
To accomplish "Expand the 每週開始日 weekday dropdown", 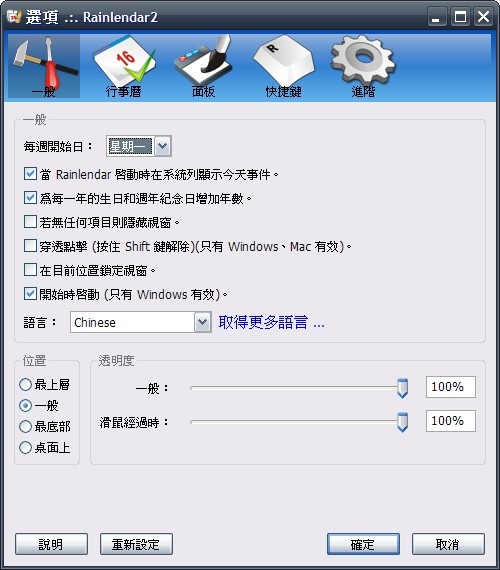I will 163,146.
